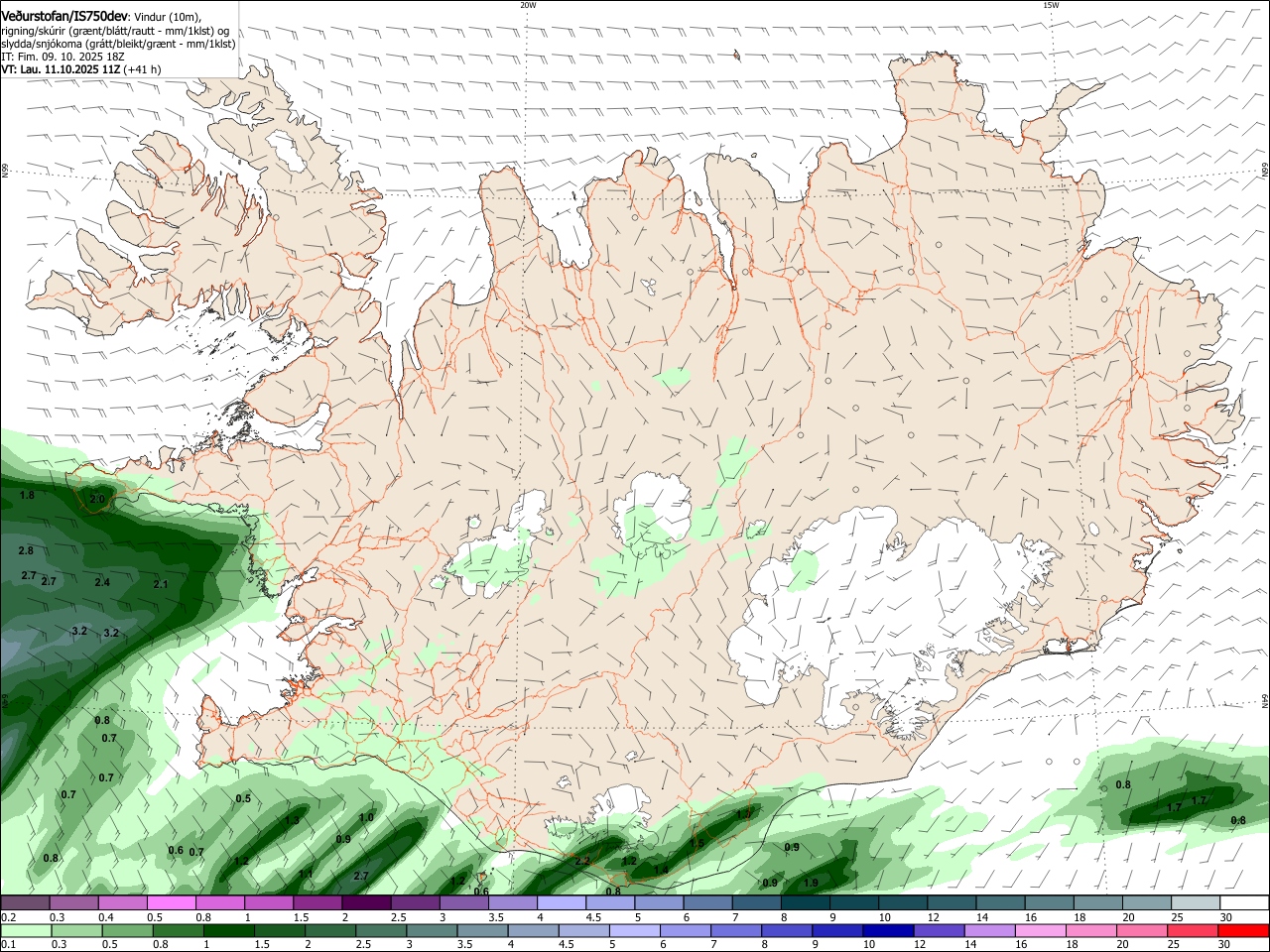Select the 'IT: Fim. 09. 10. 2025 18Z' line

click(64, 57)
